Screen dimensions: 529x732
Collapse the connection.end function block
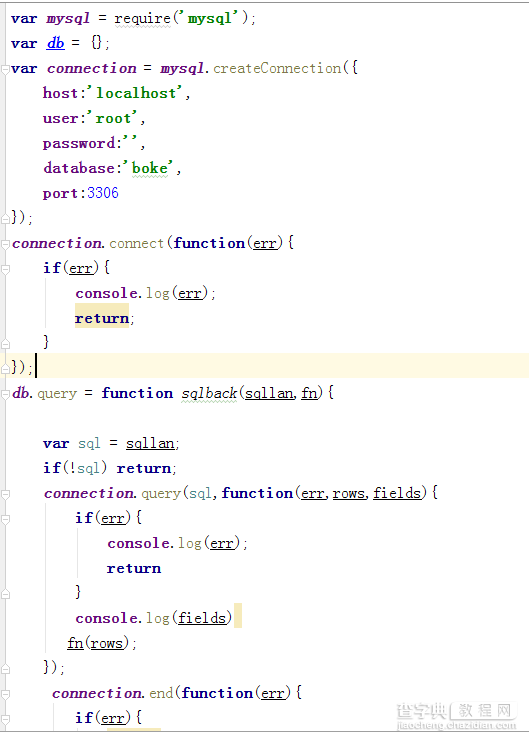[x=5, y=694]
